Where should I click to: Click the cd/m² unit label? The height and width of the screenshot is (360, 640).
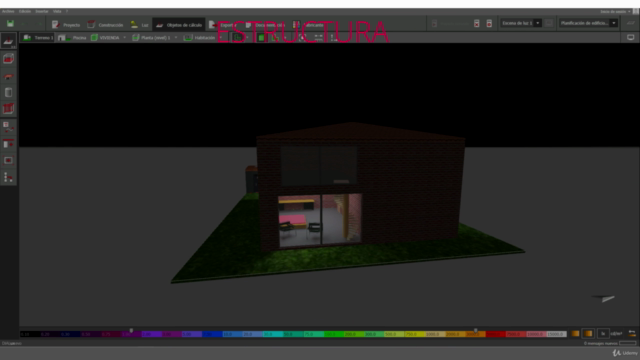click(x=616, y=333)
